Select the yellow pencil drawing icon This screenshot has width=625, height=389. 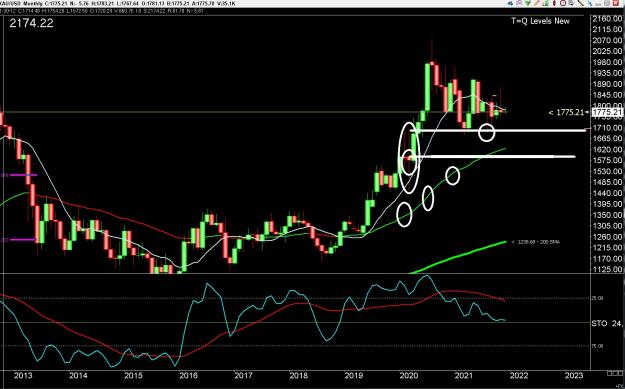coord(537,3)
